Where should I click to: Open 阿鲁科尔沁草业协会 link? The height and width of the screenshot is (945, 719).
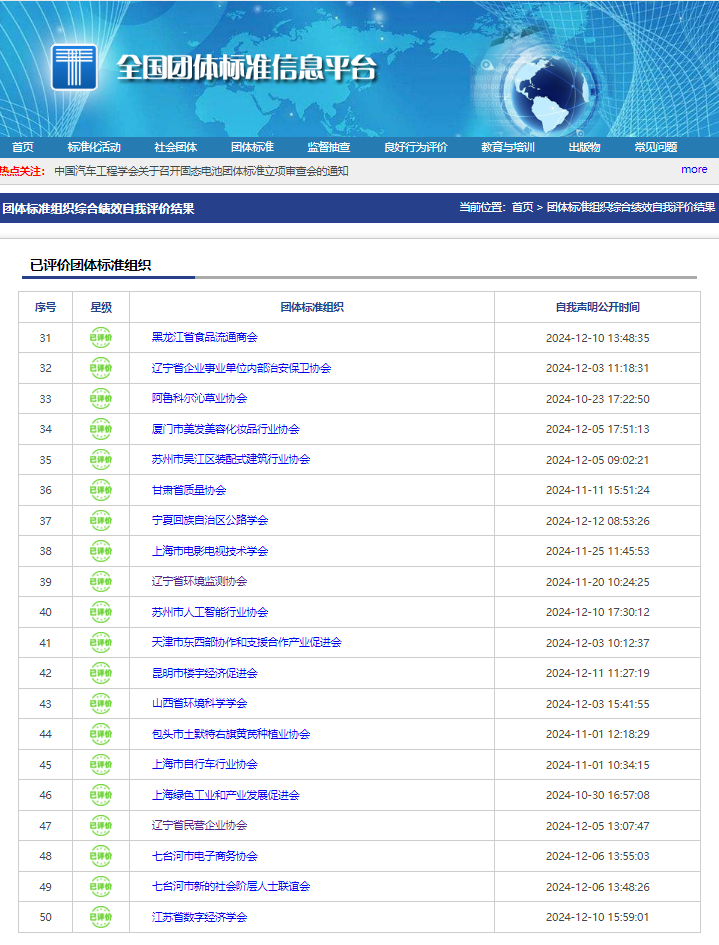(199, 398)
